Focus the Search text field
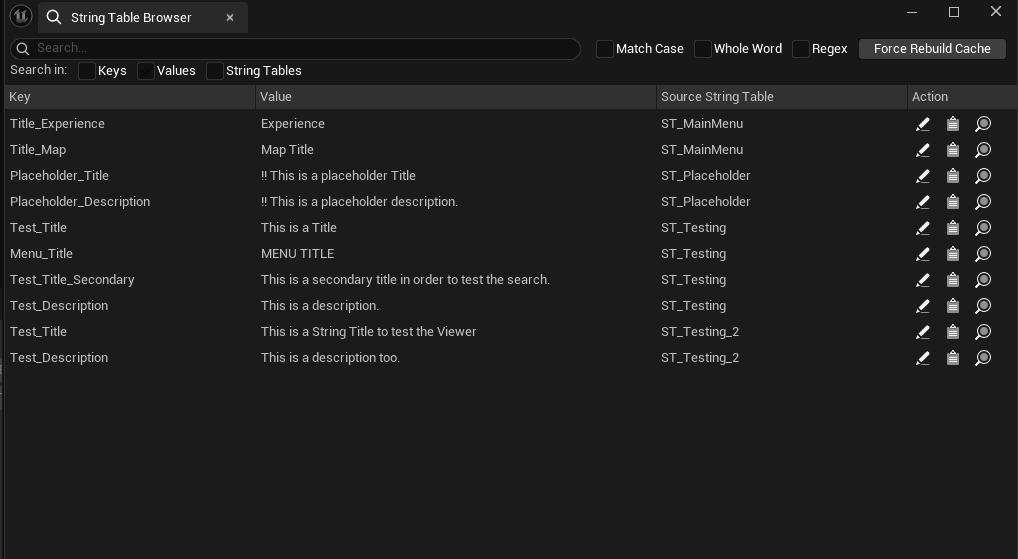The image size is (1018, 559). [x=295, y=49]
